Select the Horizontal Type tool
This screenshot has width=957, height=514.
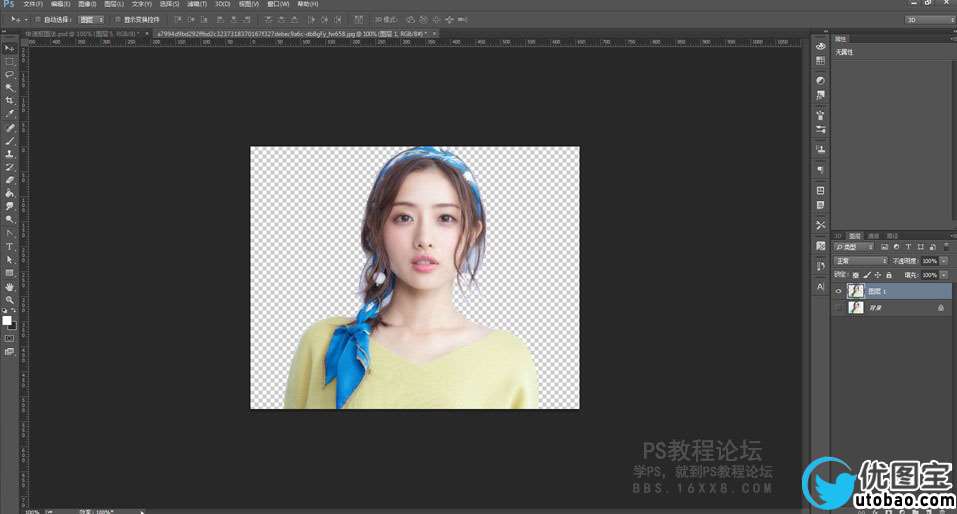click(9, 247)
